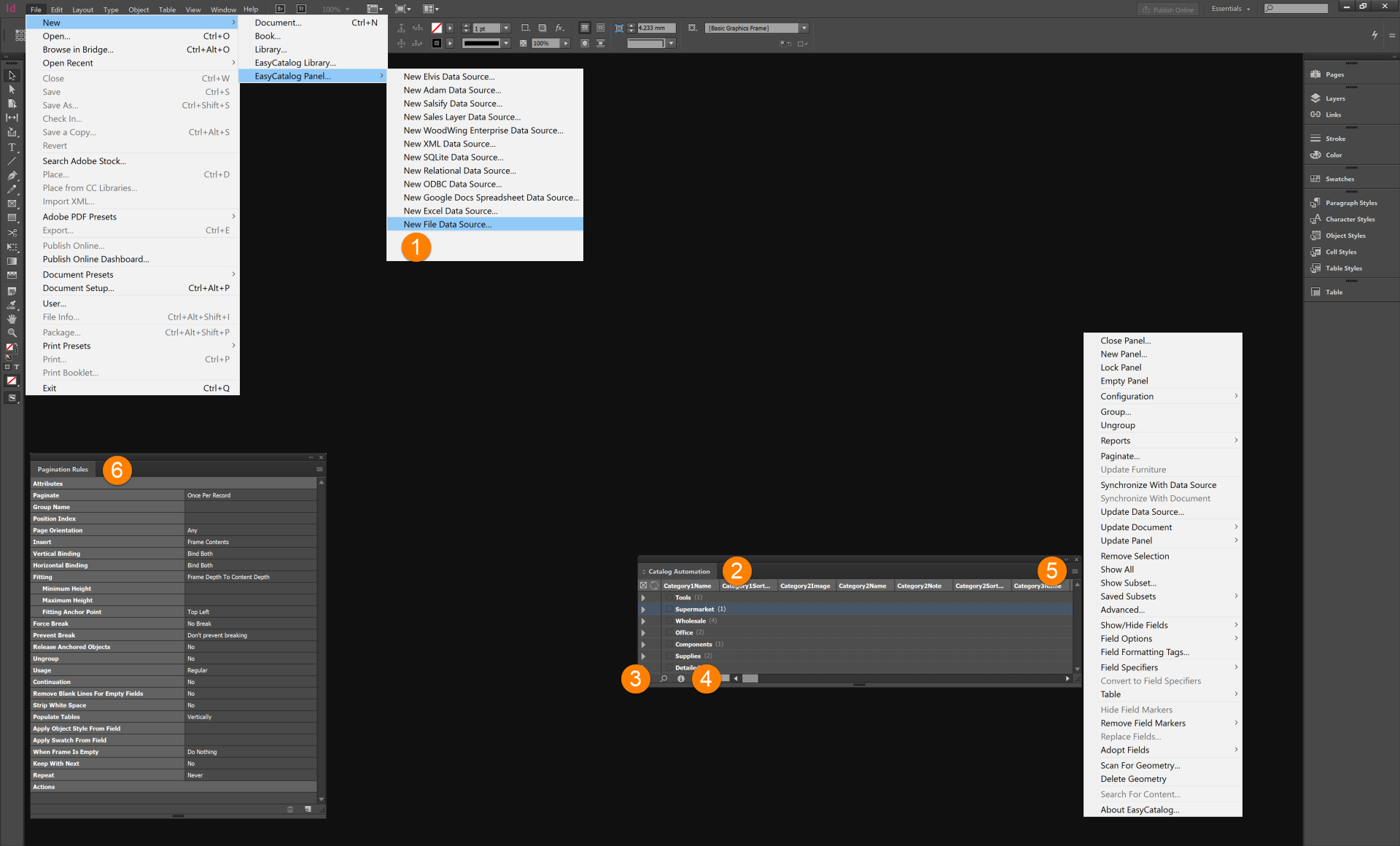
Task: Click the stroke color swatch in control bar
Action: point(437,43)
